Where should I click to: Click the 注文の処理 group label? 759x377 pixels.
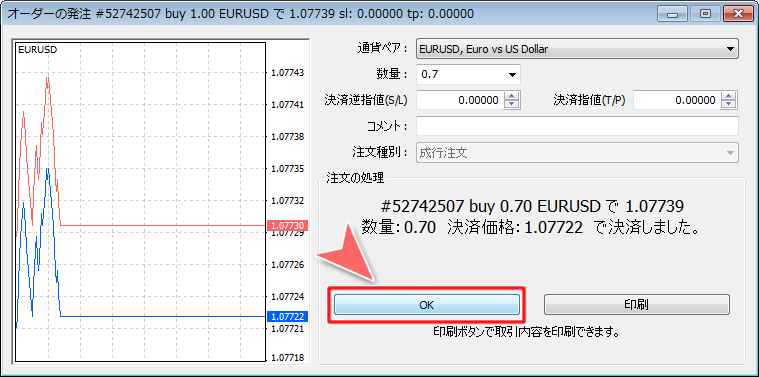coord(355,179)
